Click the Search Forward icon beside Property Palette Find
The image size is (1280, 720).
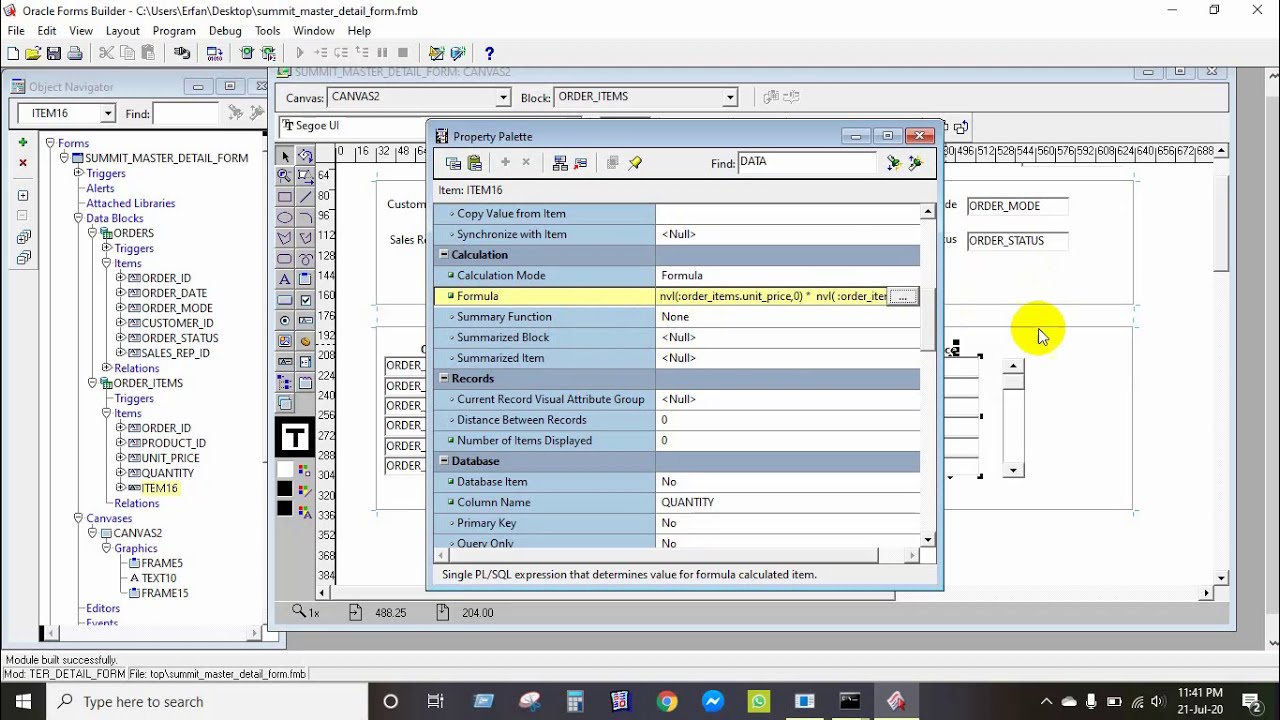894,163
